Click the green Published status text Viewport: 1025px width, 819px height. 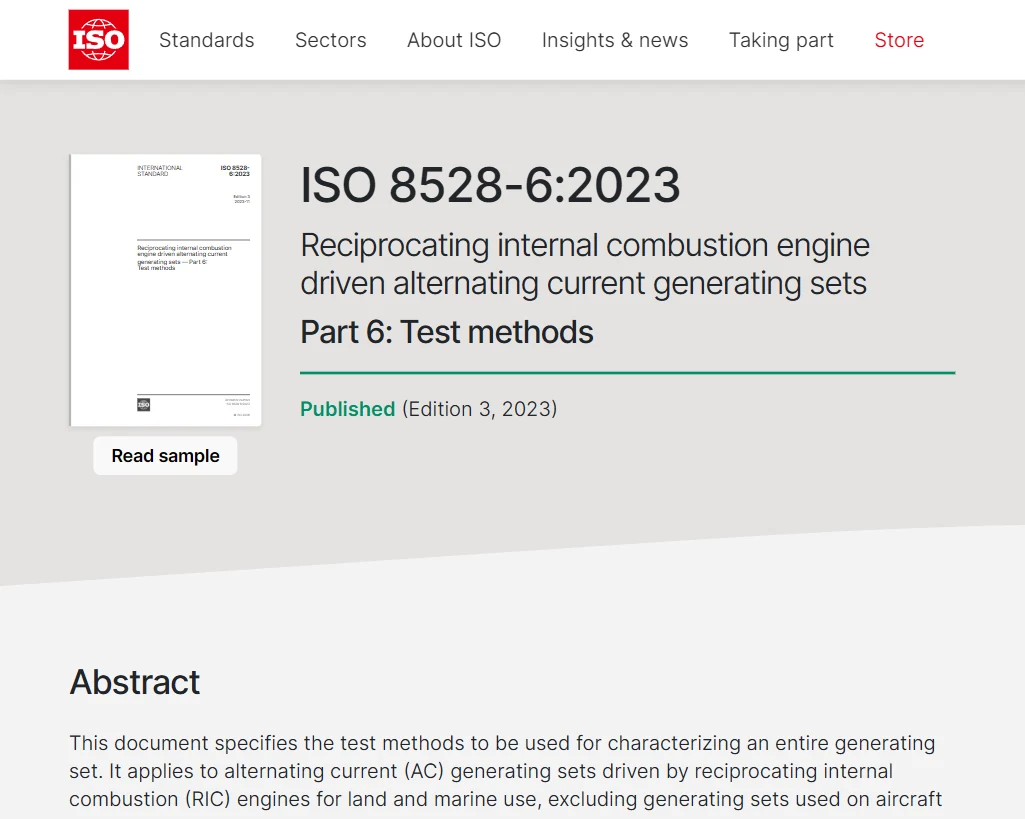pos(348,409)
